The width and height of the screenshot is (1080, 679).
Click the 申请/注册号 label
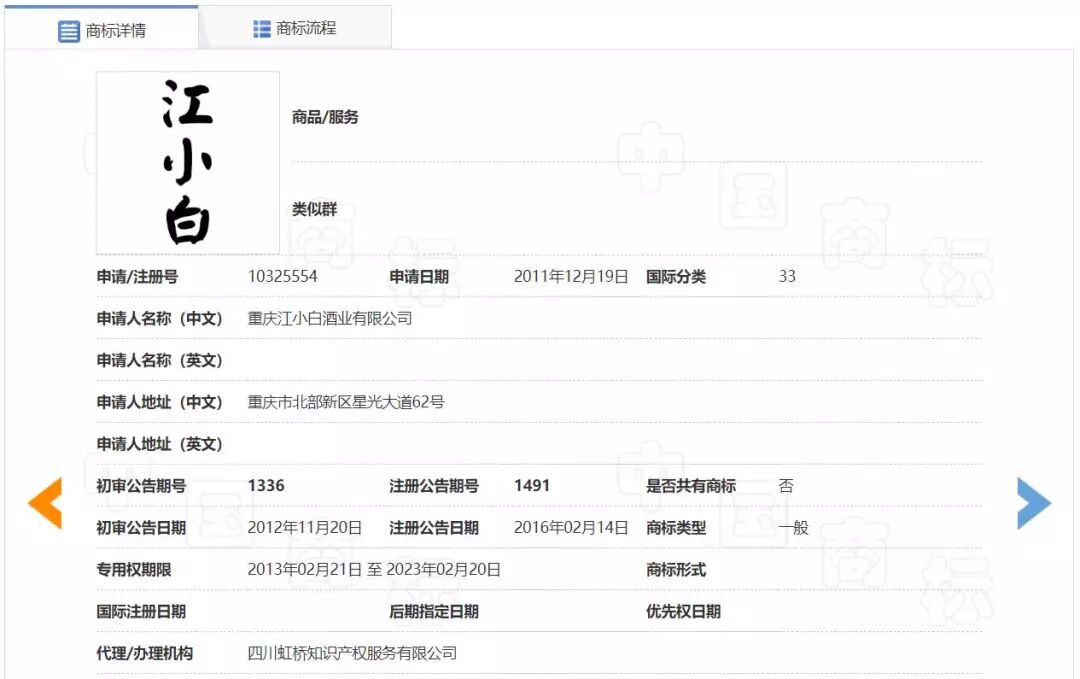137,277
